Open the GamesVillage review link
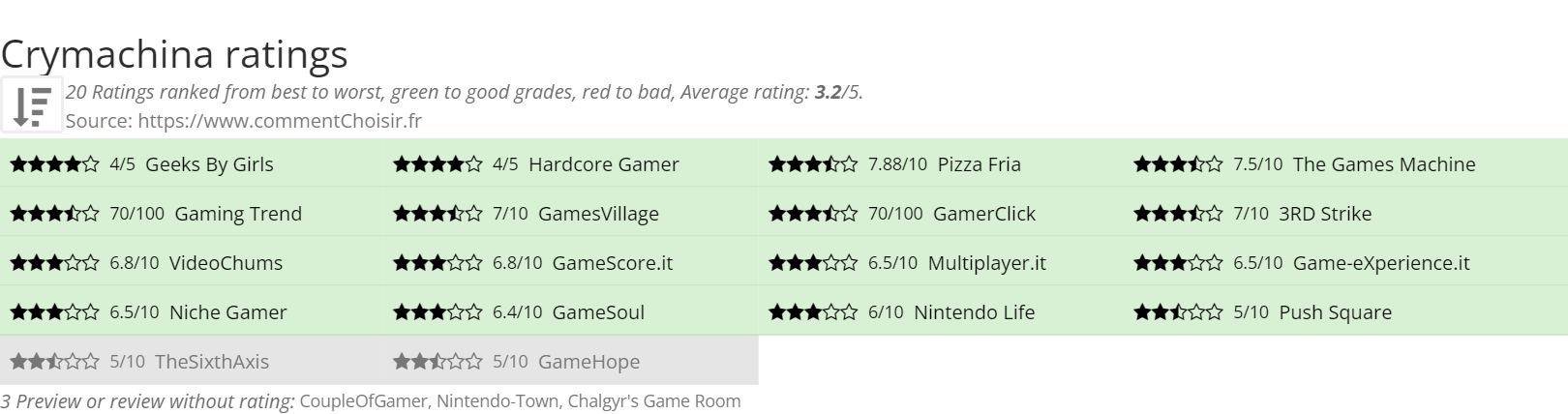The image size is (1568, 414). tap(598, 214)
